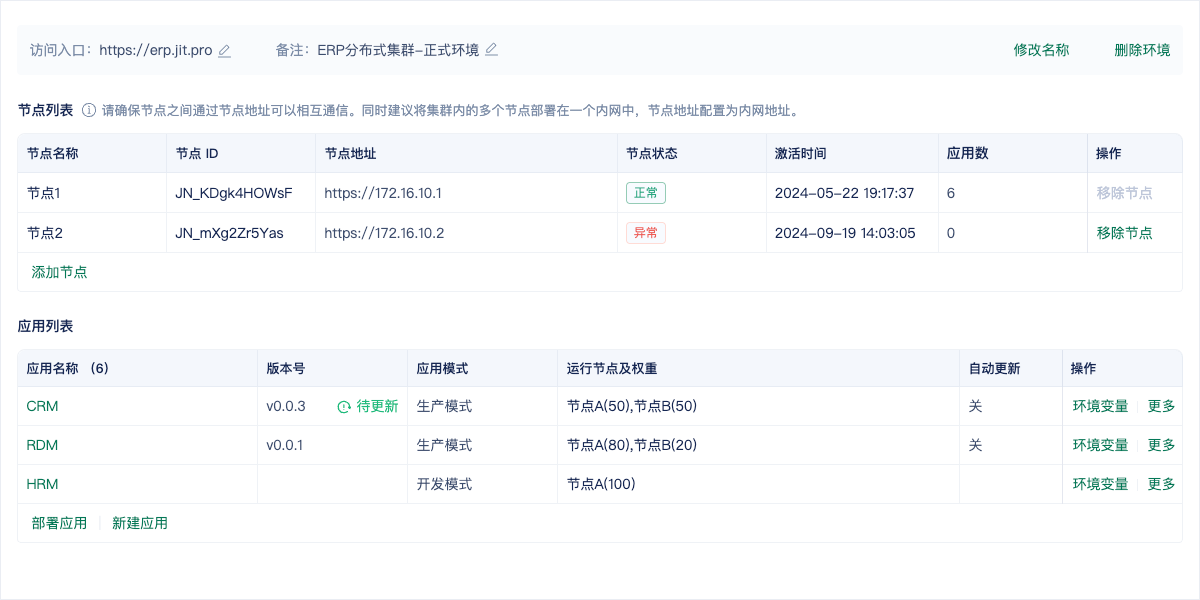Screen dimensions: 1200x600
Task: Select node ID JN_mXg2Zr5Yas
Action: point(229,233)
